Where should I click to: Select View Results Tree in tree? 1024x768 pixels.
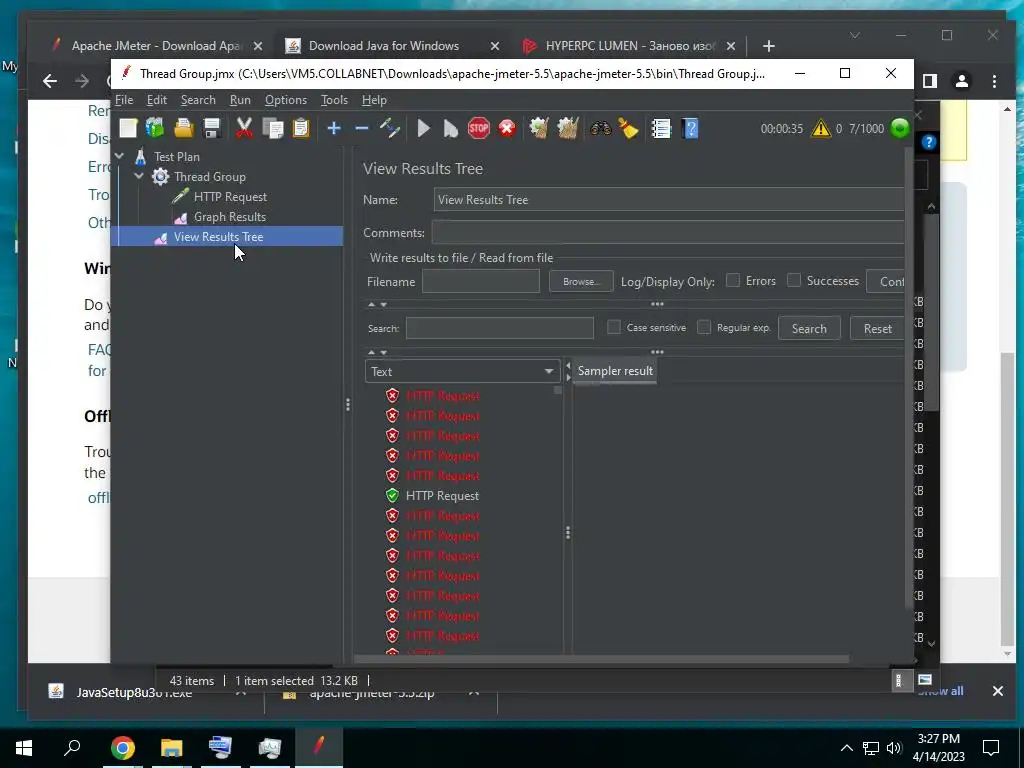[218, 237]
